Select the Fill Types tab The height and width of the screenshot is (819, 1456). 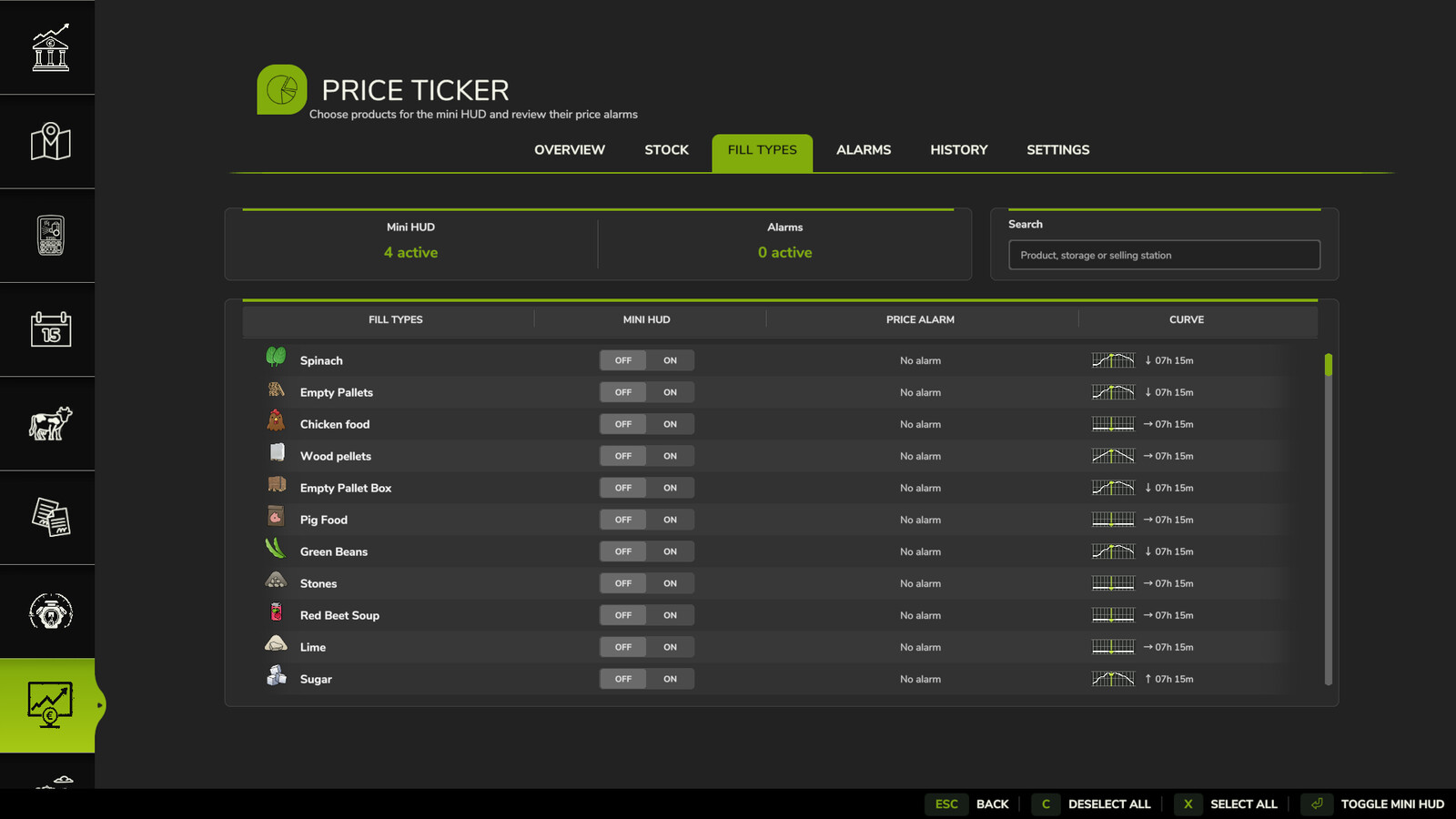[763, 152]
